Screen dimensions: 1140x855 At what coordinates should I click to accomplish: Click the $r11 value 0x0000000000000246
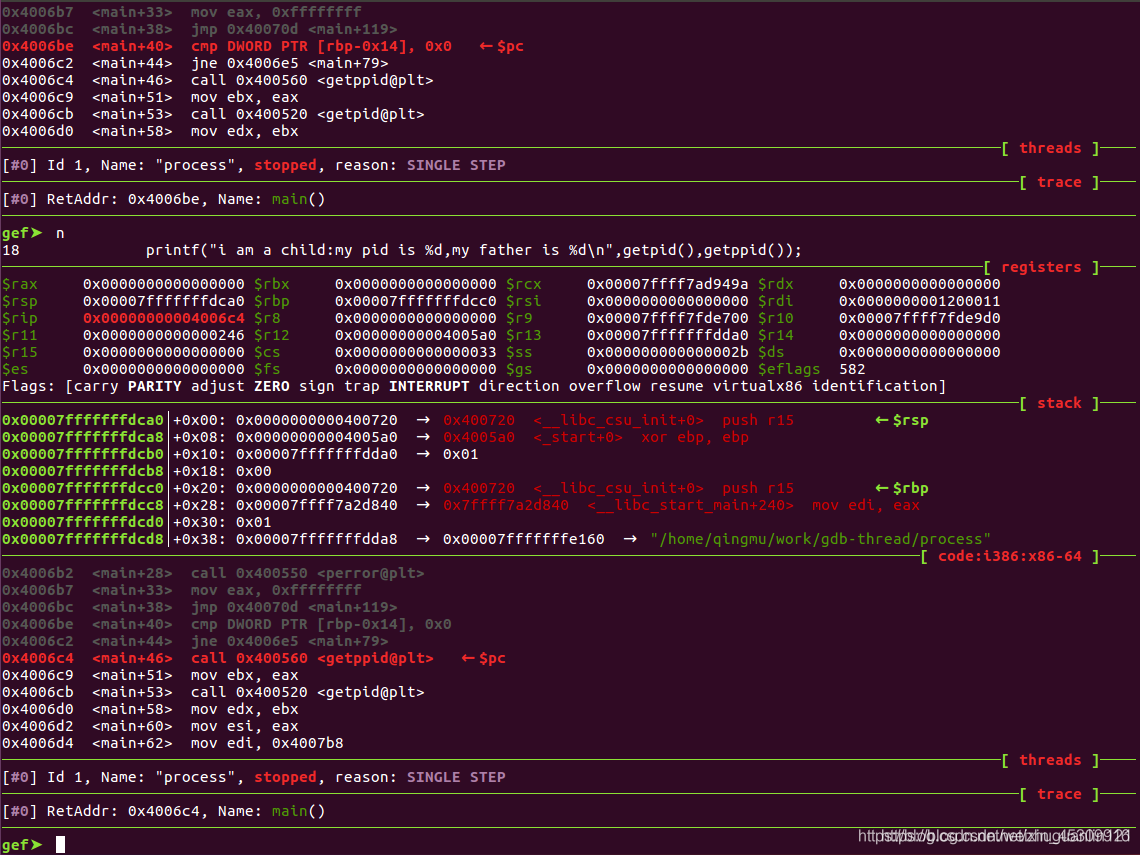pos(164,335)
